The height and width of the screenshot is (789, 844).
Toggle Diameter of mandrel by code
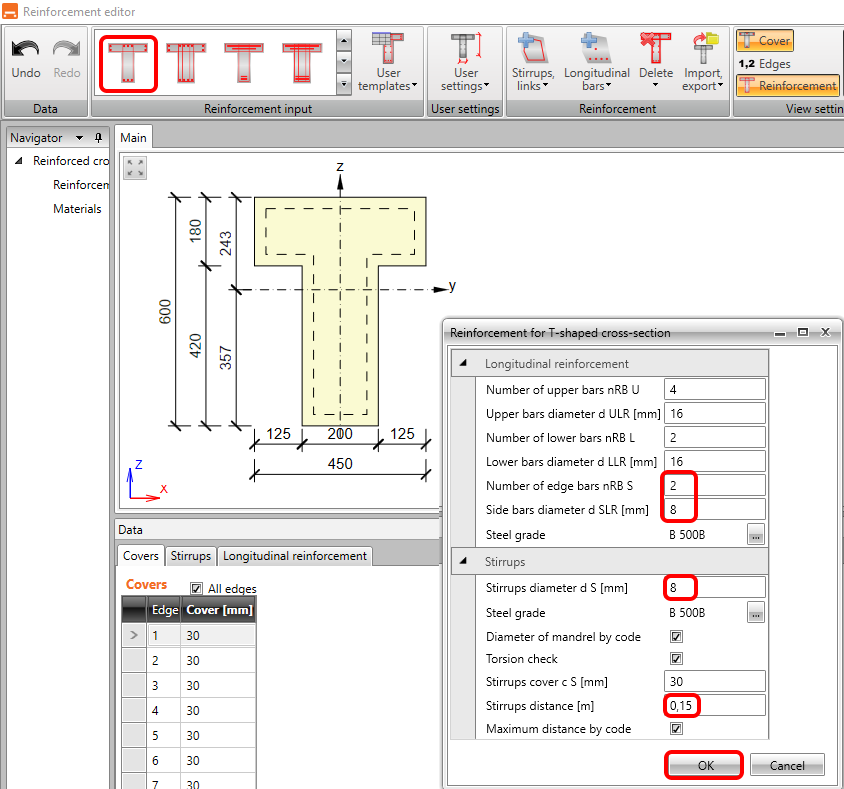(676, 636)
